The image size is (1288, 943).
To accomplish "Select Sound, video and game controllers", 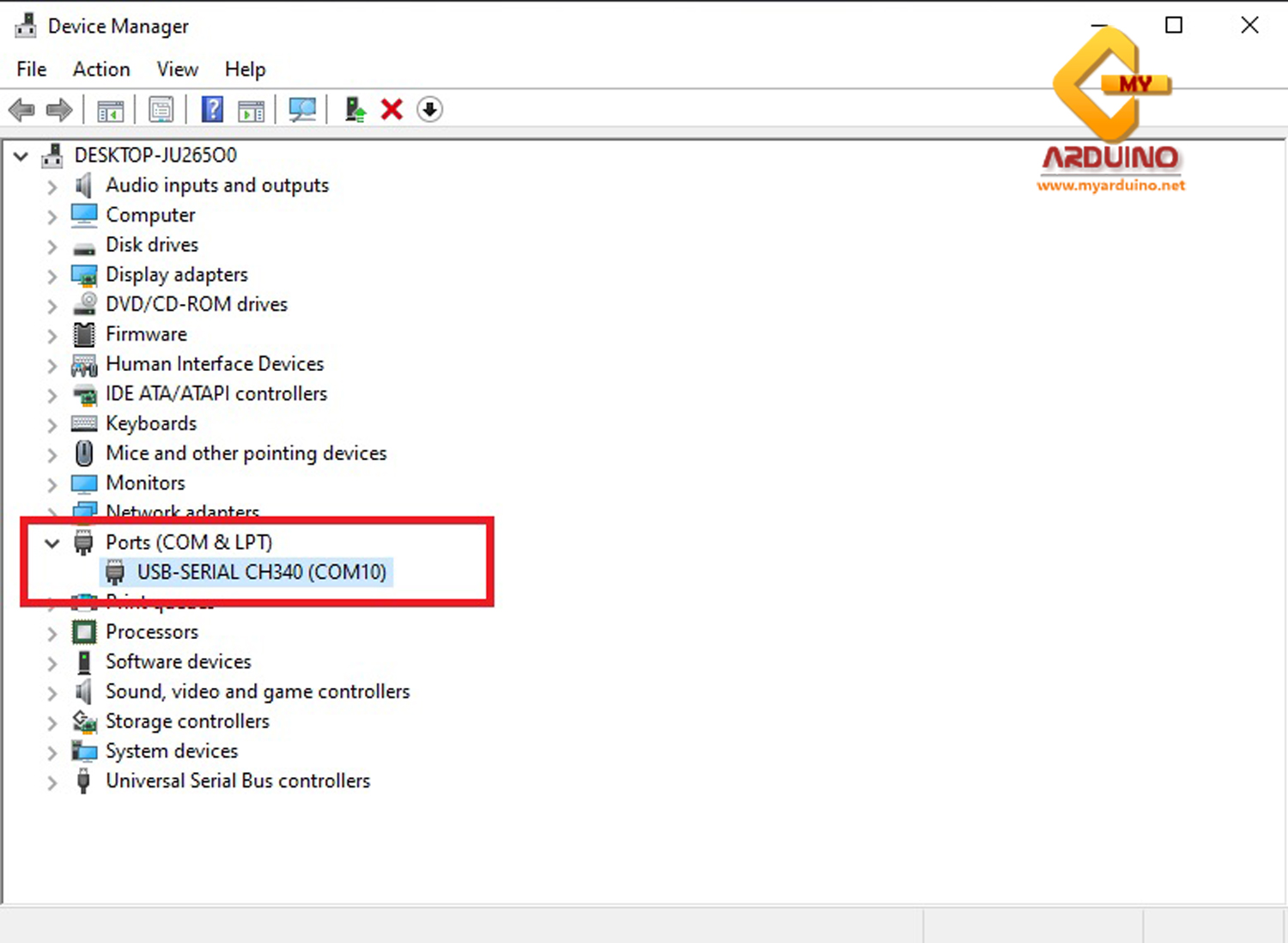I will tap(257, 691).
